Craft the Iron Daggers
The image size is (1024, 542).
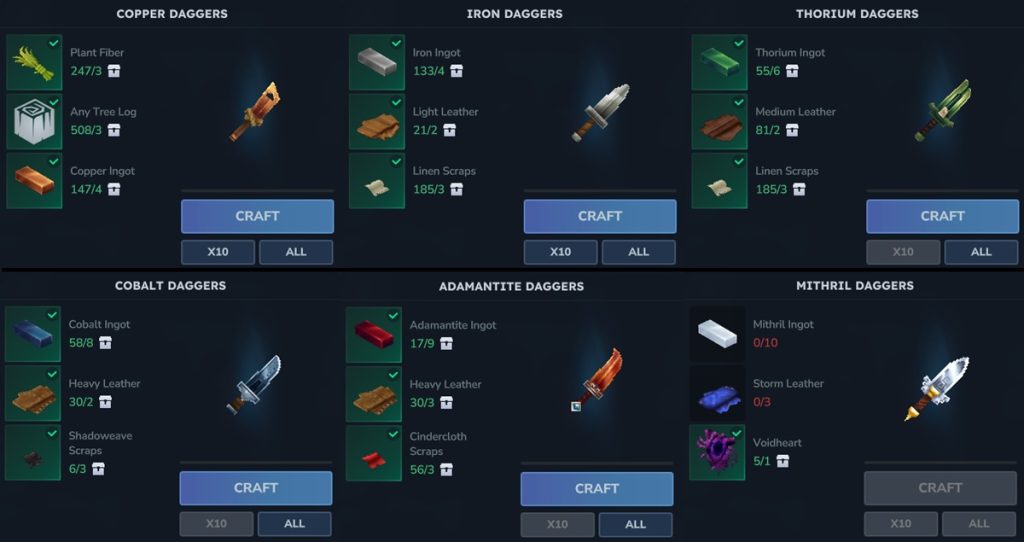pyautogui.click(x=600, y=216)
